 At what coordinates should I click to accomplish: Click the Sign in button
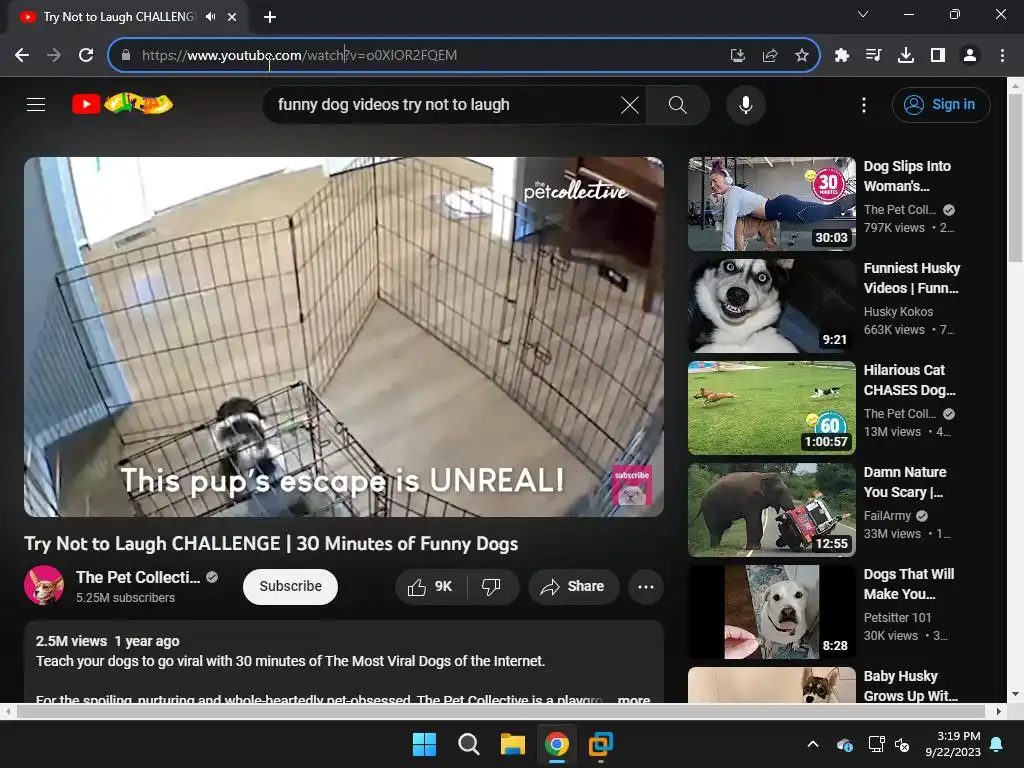point(940,104)
